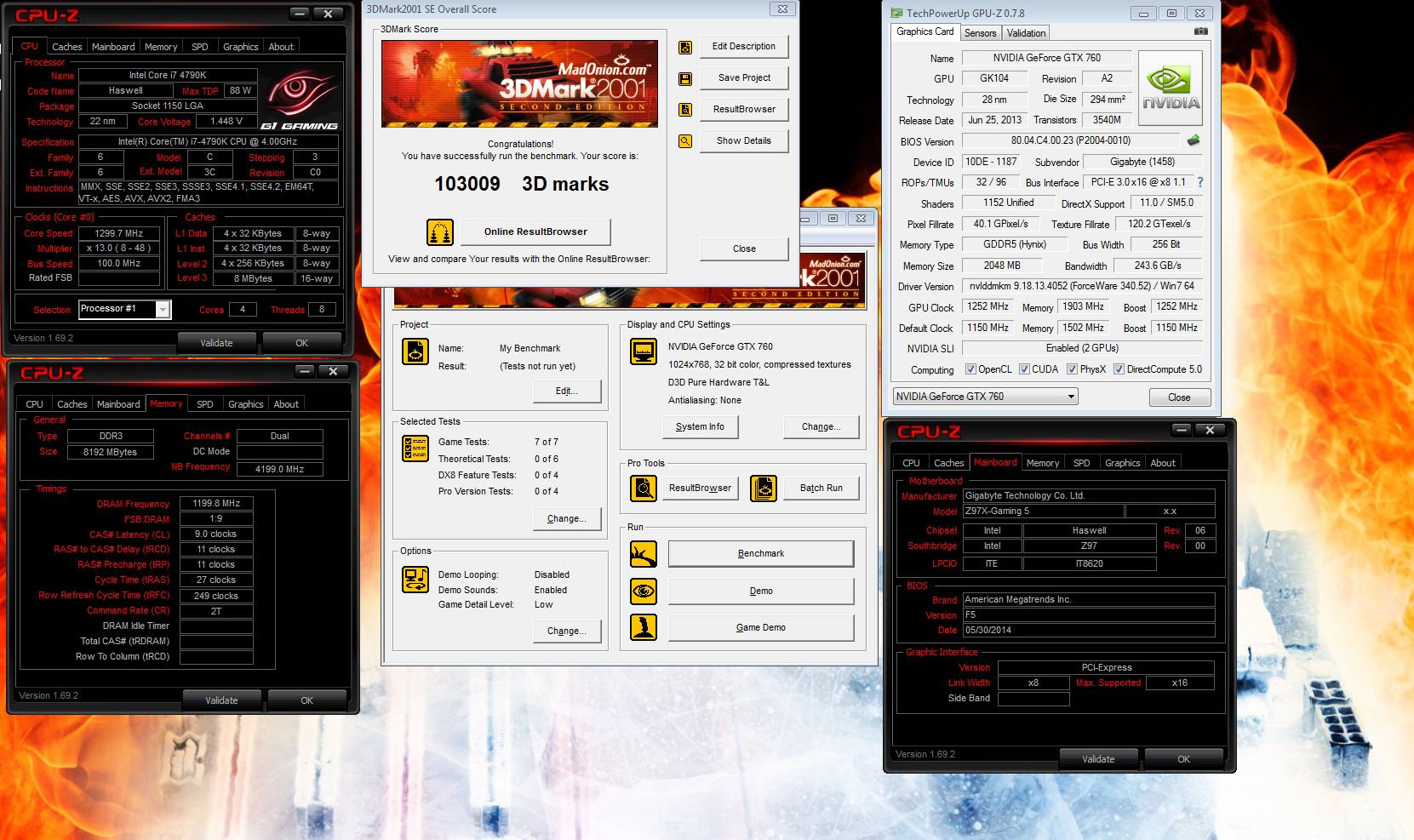Click the ResultBrowser icon in score dialog
The height and width of the screenshot is (840, 1414).
685,110
